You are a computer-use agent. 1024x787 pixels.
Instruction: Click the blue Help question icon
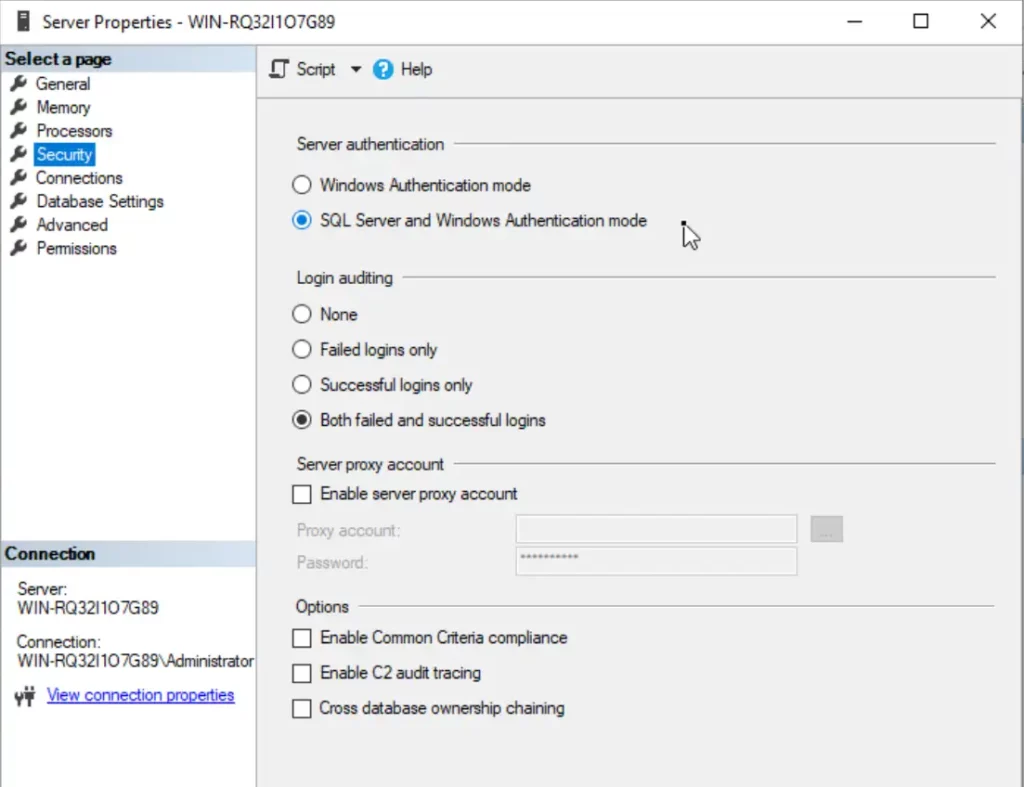tap(383, 69)
